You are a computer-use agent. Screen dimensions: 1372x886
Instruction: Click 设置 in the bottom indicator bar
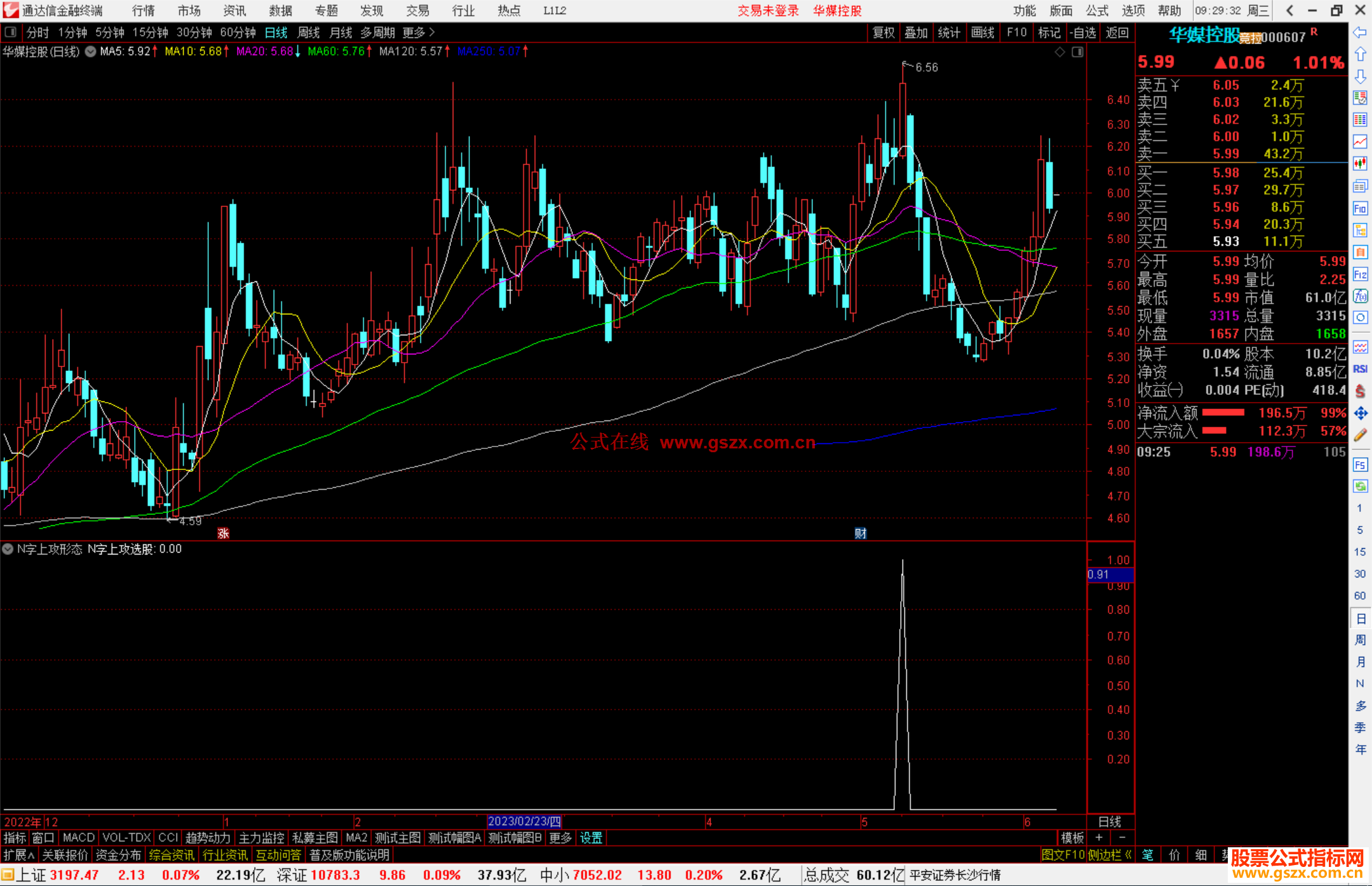point(591,838)
